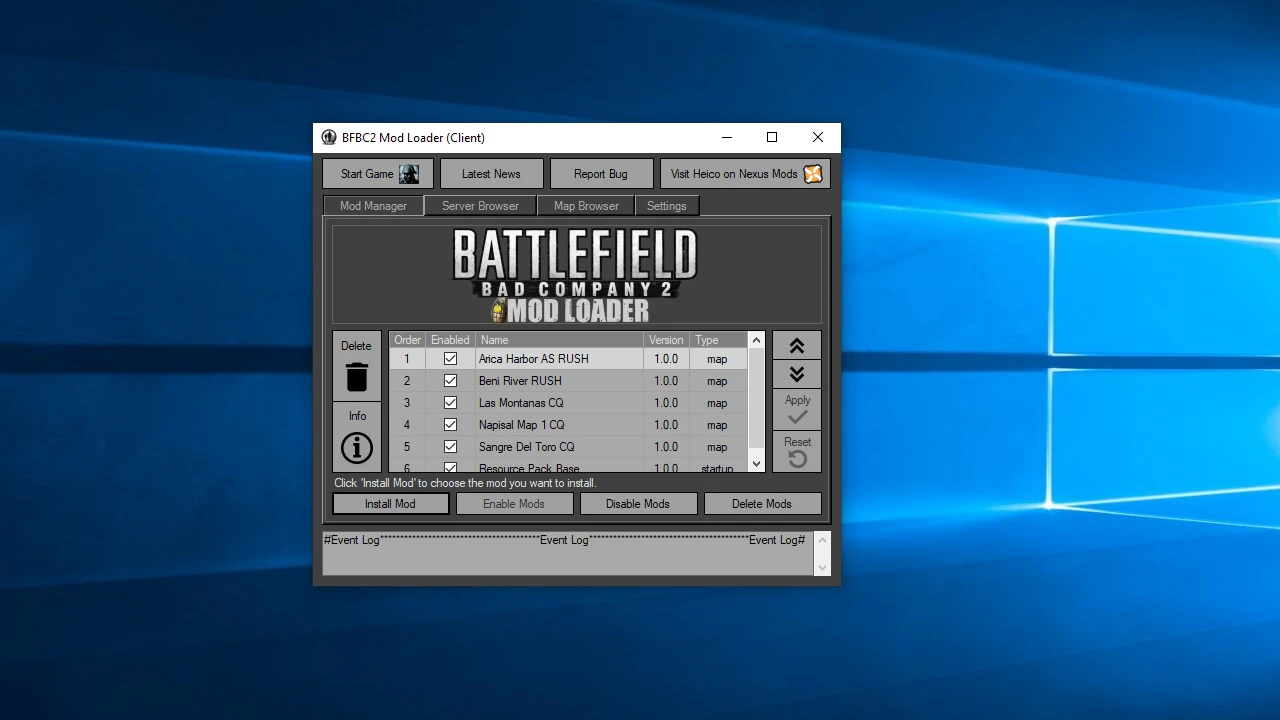
Task: Click the Enable Mods button
Action: [x=514, y=504]
